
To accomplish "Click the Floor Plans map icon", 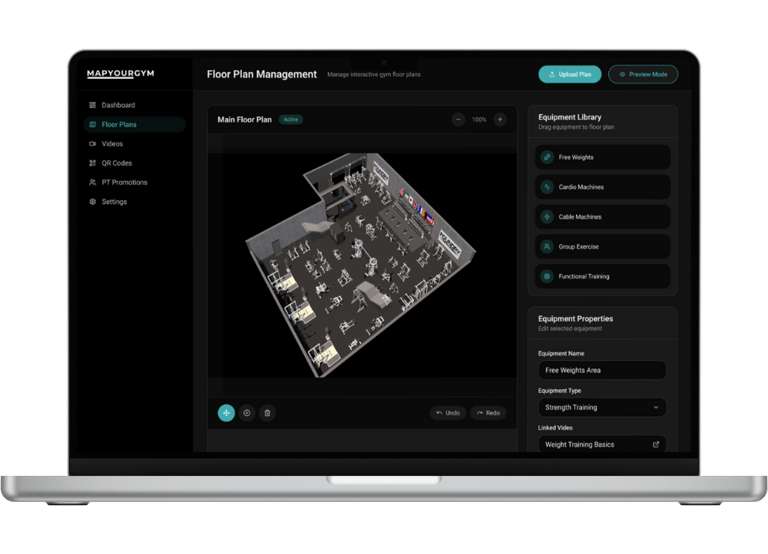I will pos(93,124).
